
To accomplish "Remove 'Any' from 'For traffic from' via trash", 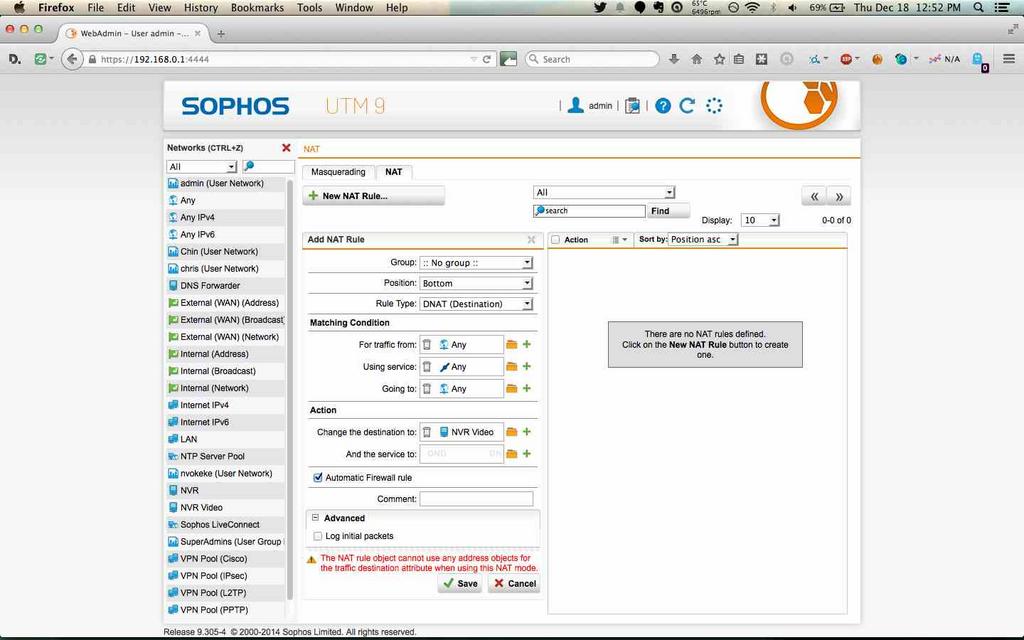I will [x=427, y=344].
